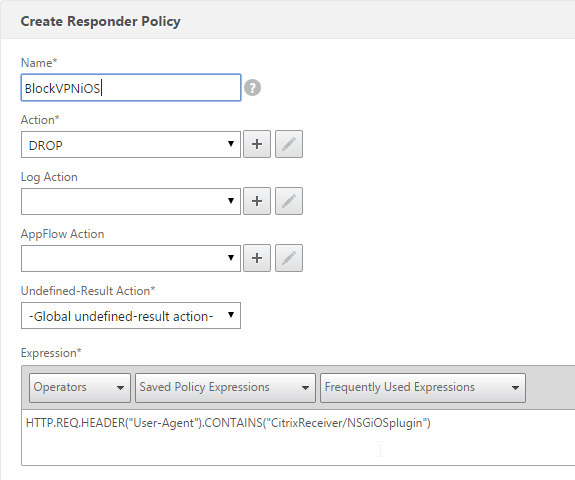Image resolution: width=575 pixels, height=480 pixels.
Task: Edit the Action using the pencil icon
Action: coord(289,144)
